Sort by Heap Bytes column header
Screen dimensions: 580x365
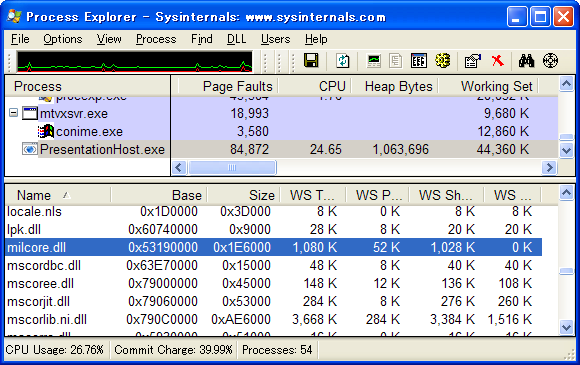tap(394, 86)
